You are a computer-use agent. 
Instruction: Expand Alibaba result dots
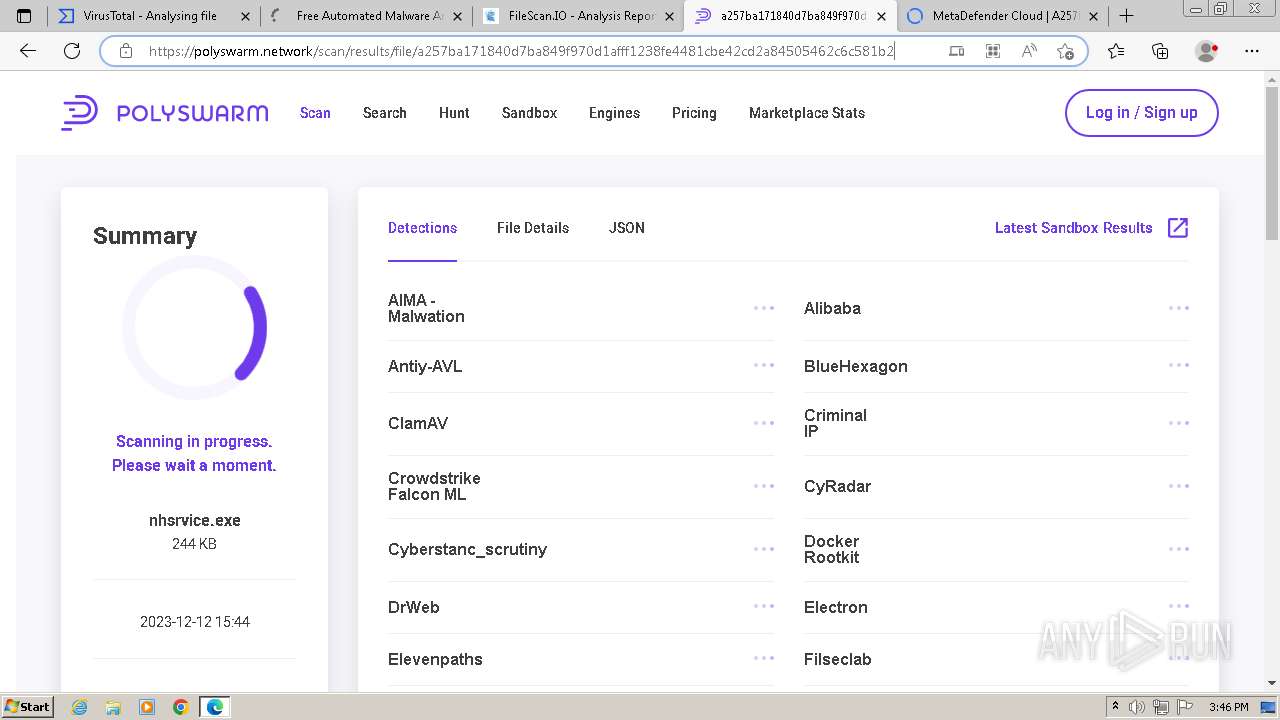coord(1179,308)
